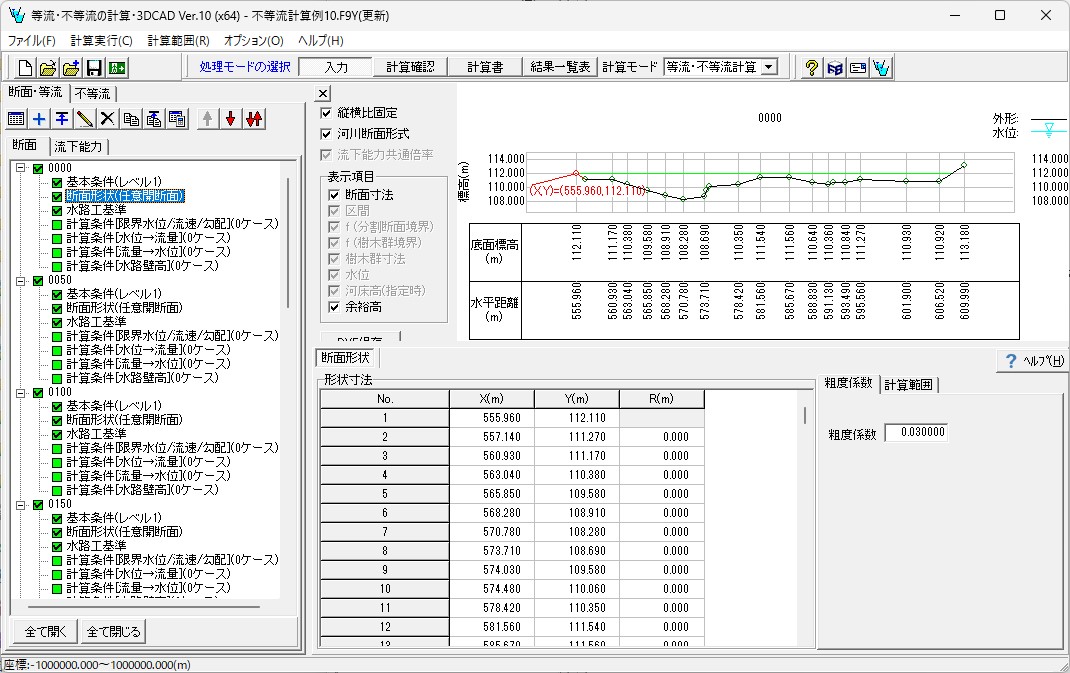Click the new file icon
This screenshot has width=1070, height=673.
[x=27, y=68]
